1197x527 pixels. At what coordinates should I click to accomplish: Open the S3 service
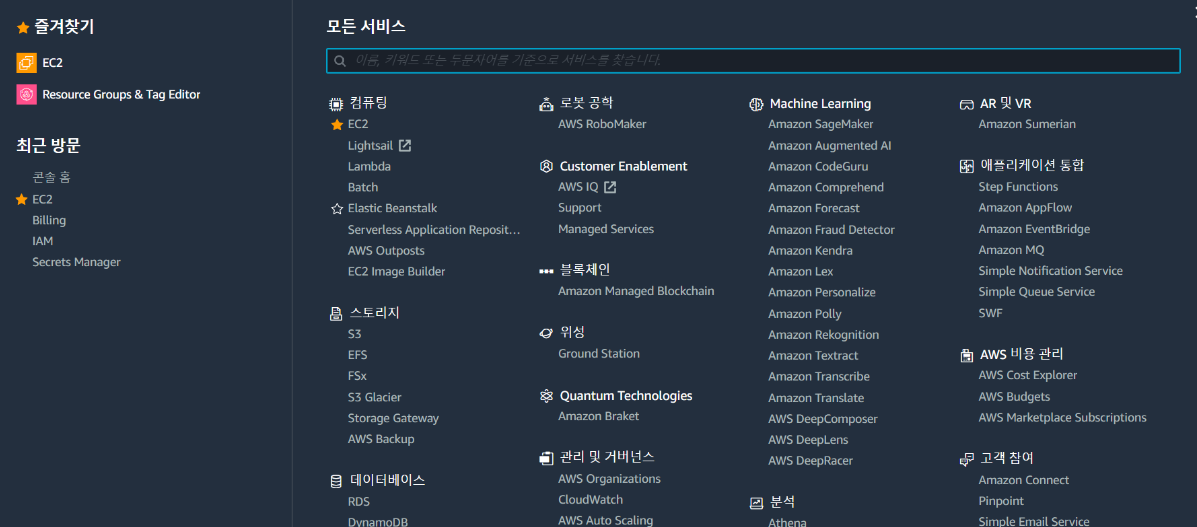355,334
